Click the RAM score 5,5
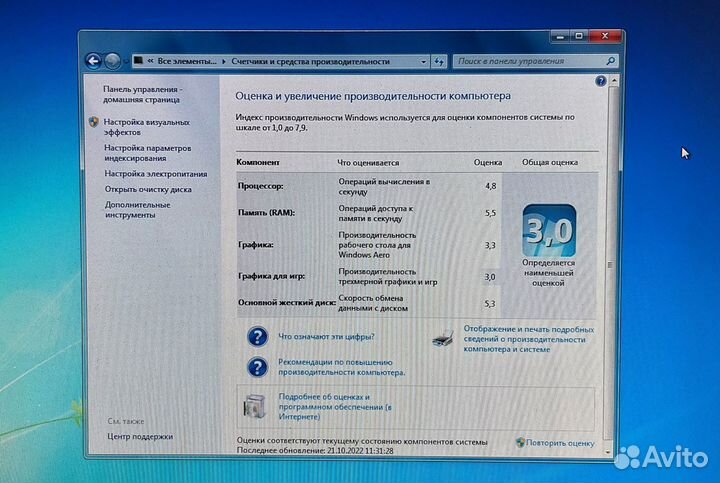720x483 pixels. tap(490, 213)
